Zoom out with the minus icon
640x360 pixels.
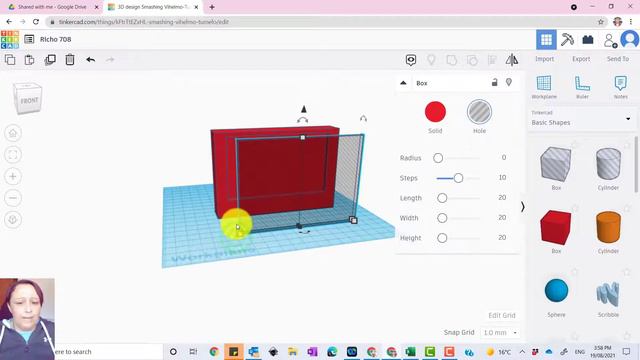(13, 198)
